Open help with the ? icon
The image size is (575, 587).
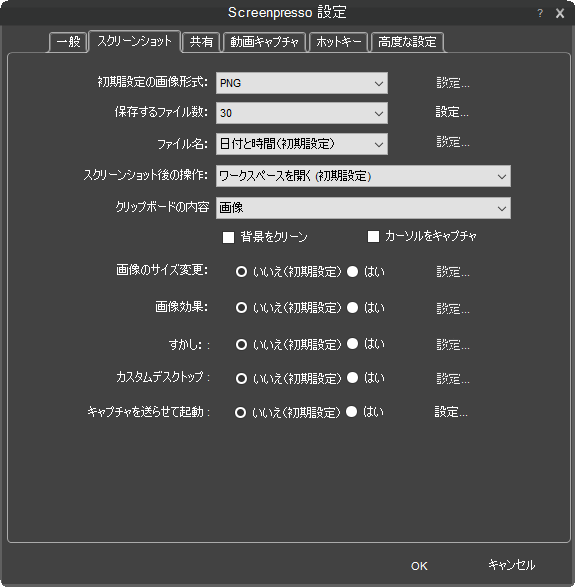coord(540,13)
